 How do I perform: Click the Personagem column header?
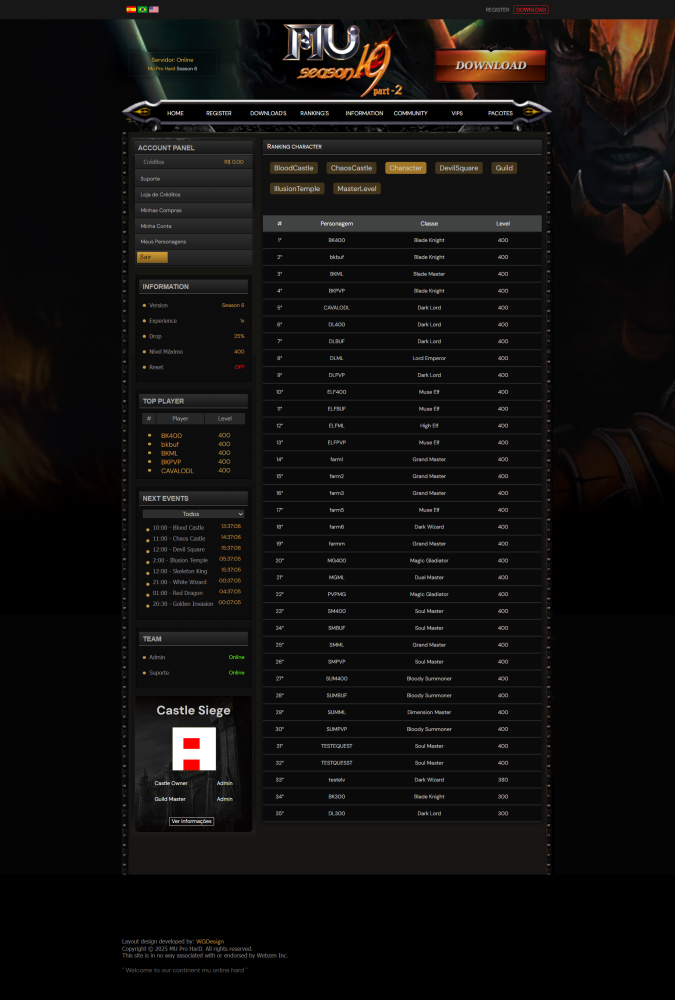[x=337, y=224]
